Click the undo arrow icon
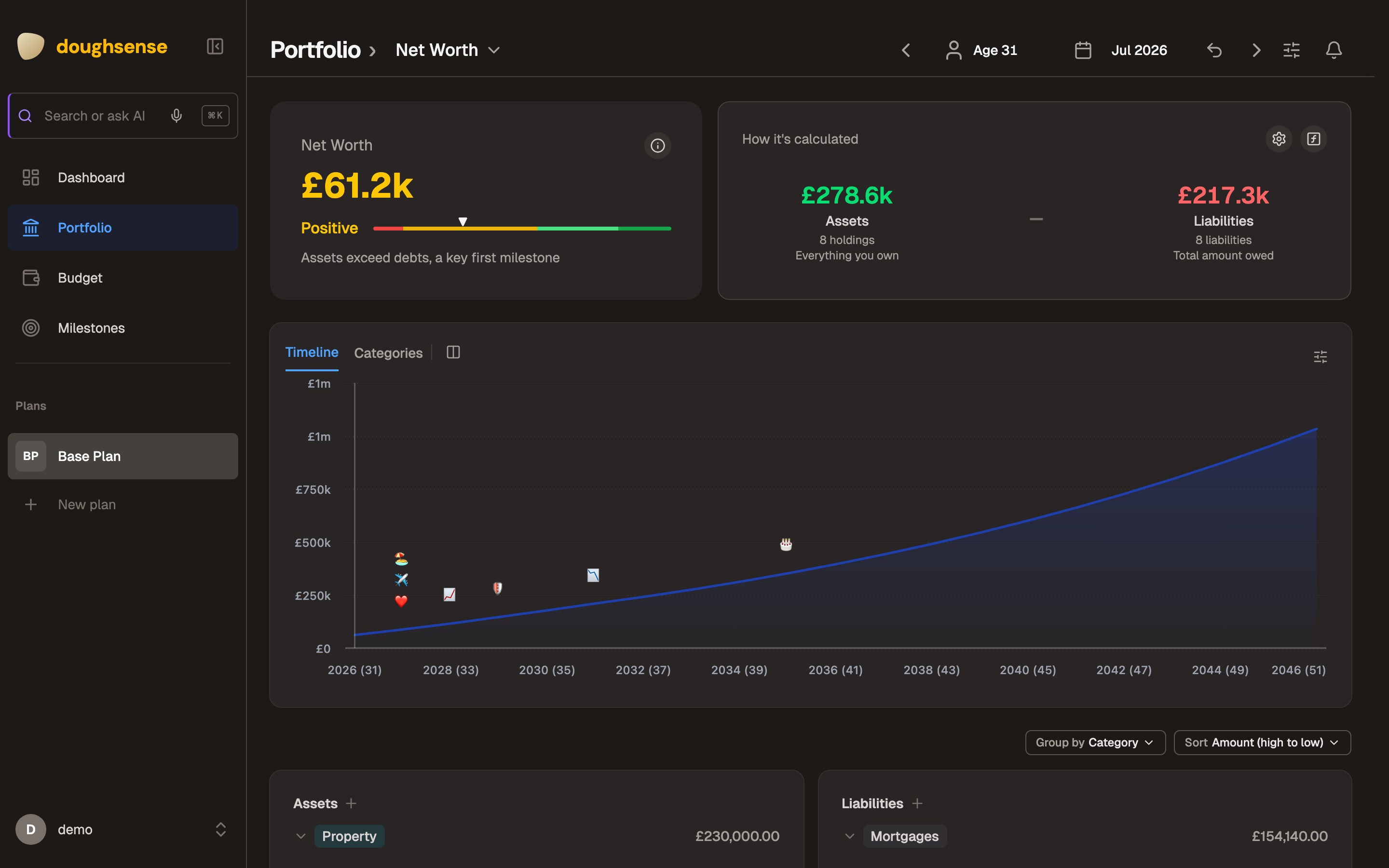The width and height of the screenshot is (1389, 868). pos(1214,50)
